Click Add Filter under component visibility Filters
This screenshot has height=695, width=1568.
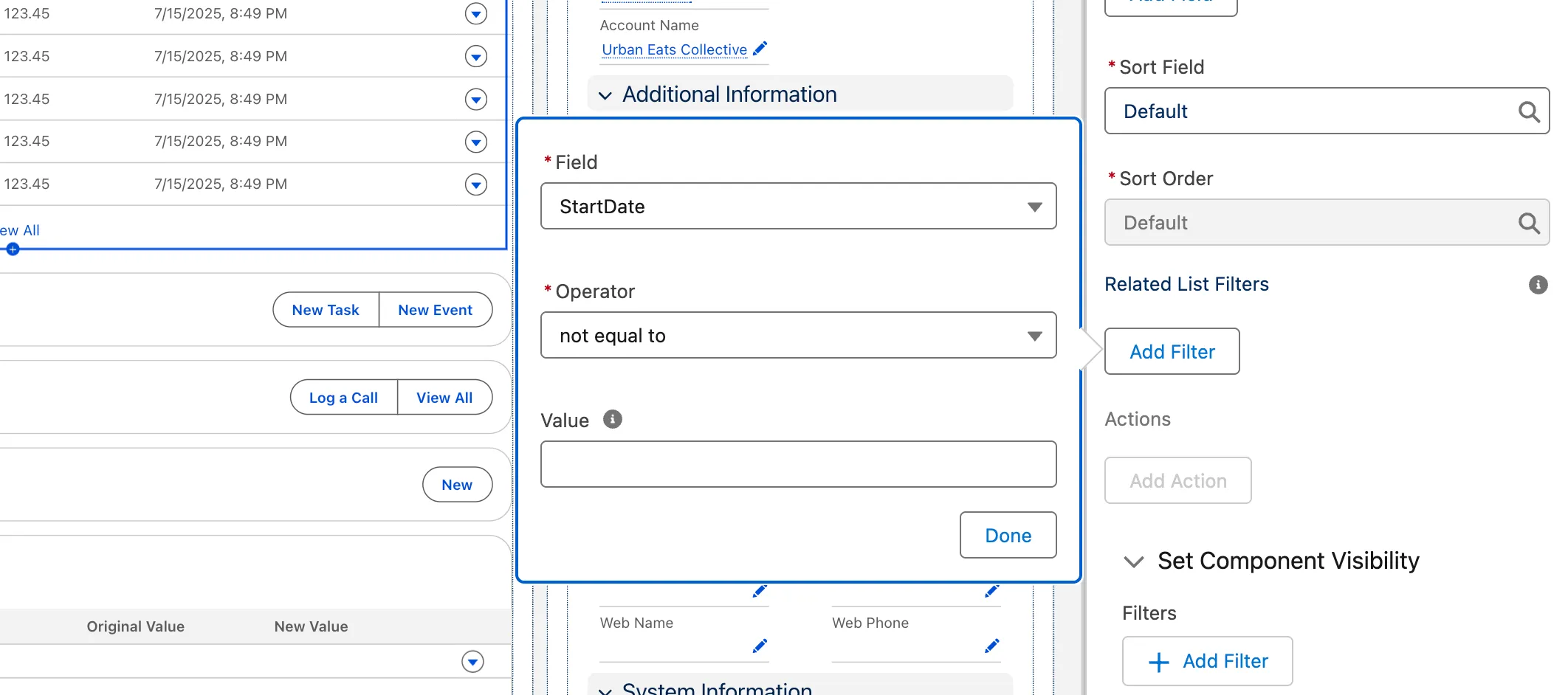pyautogui.click(x=1207, y=661)
